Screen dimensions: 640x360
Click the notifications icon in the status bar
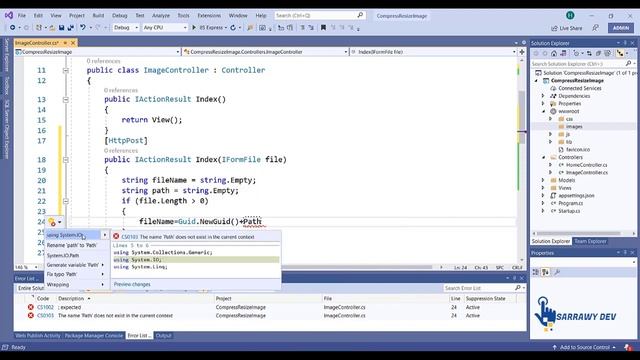[628, 347]
